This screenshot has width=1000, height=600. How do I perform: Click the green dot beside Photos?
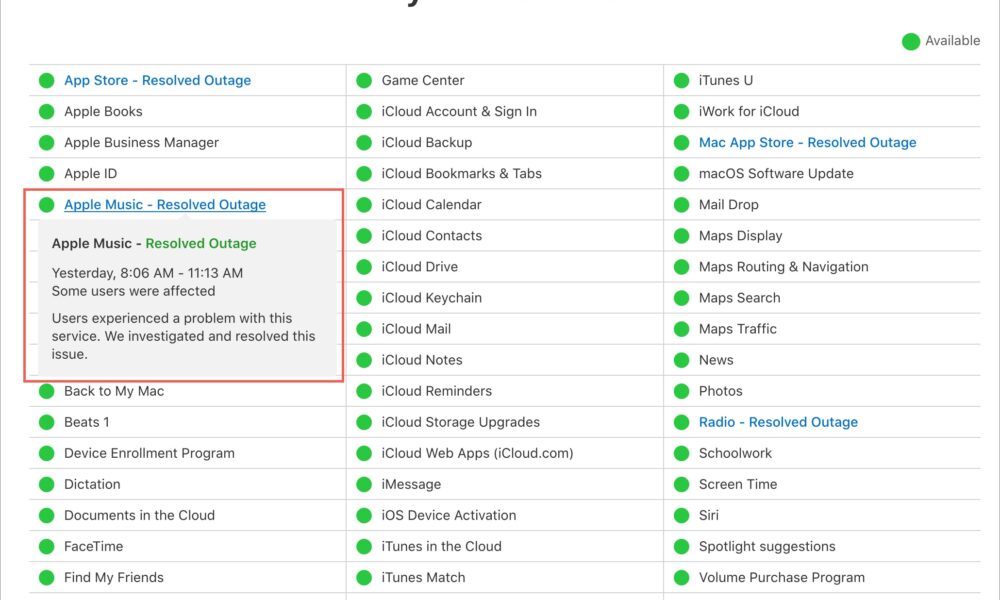pos(681,391)
